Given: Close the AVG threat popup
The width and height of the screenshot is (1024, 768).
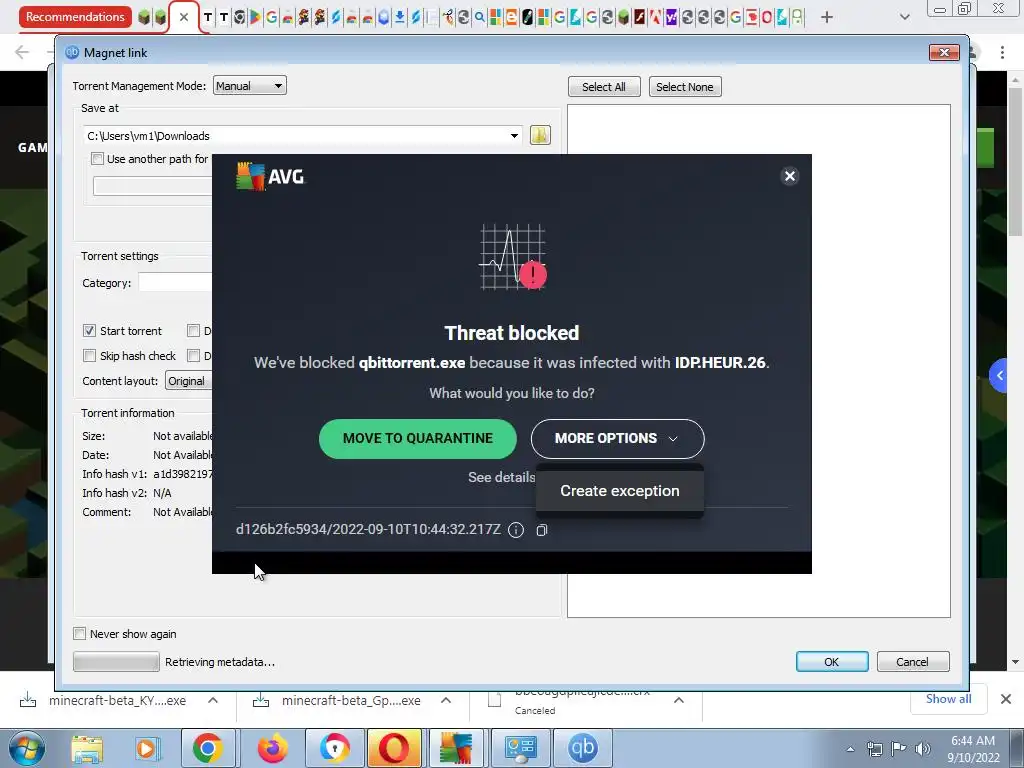Looking at the screenshot, I should tap(790, 176).
